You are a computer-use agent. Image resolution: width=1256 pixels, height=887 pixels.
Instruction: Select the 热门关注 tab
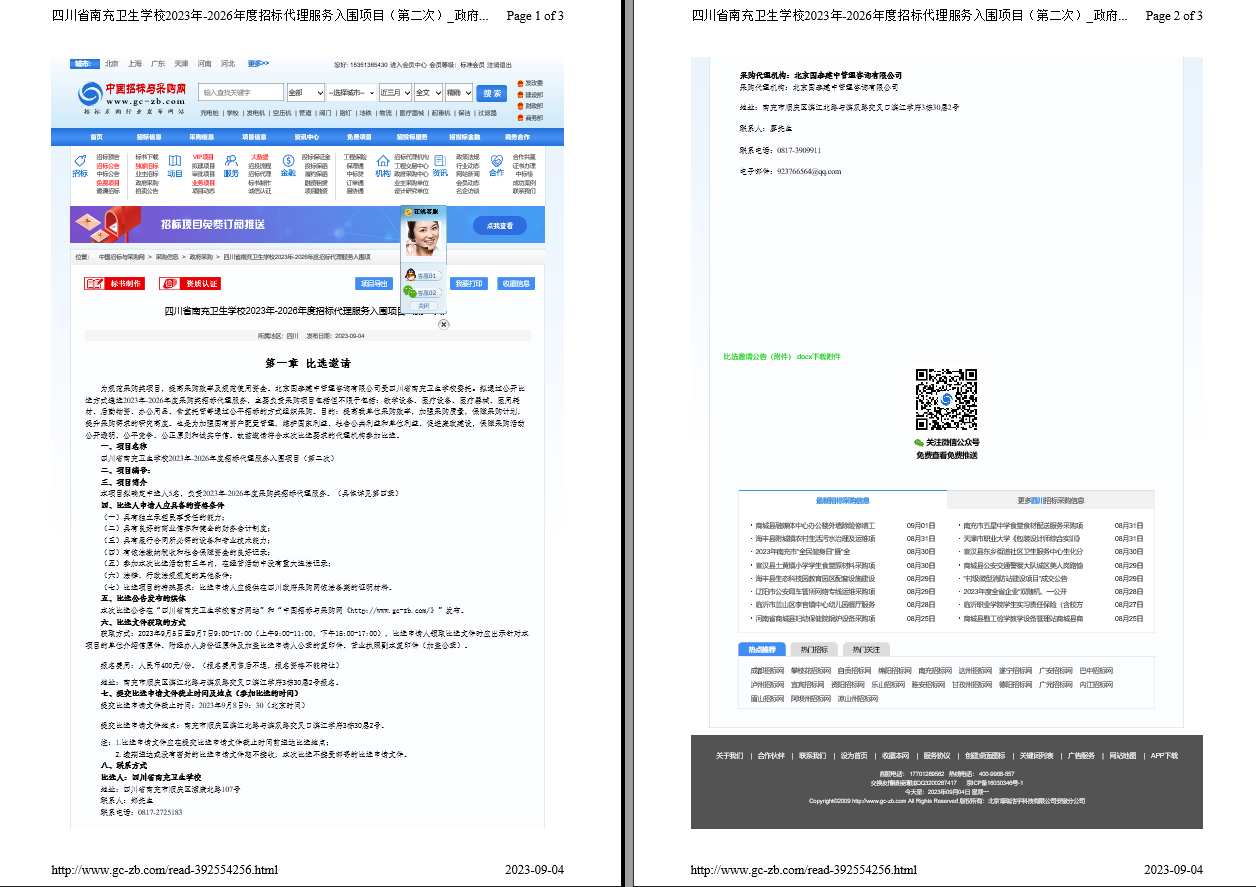pyautogui.click(x=866, y=649)
